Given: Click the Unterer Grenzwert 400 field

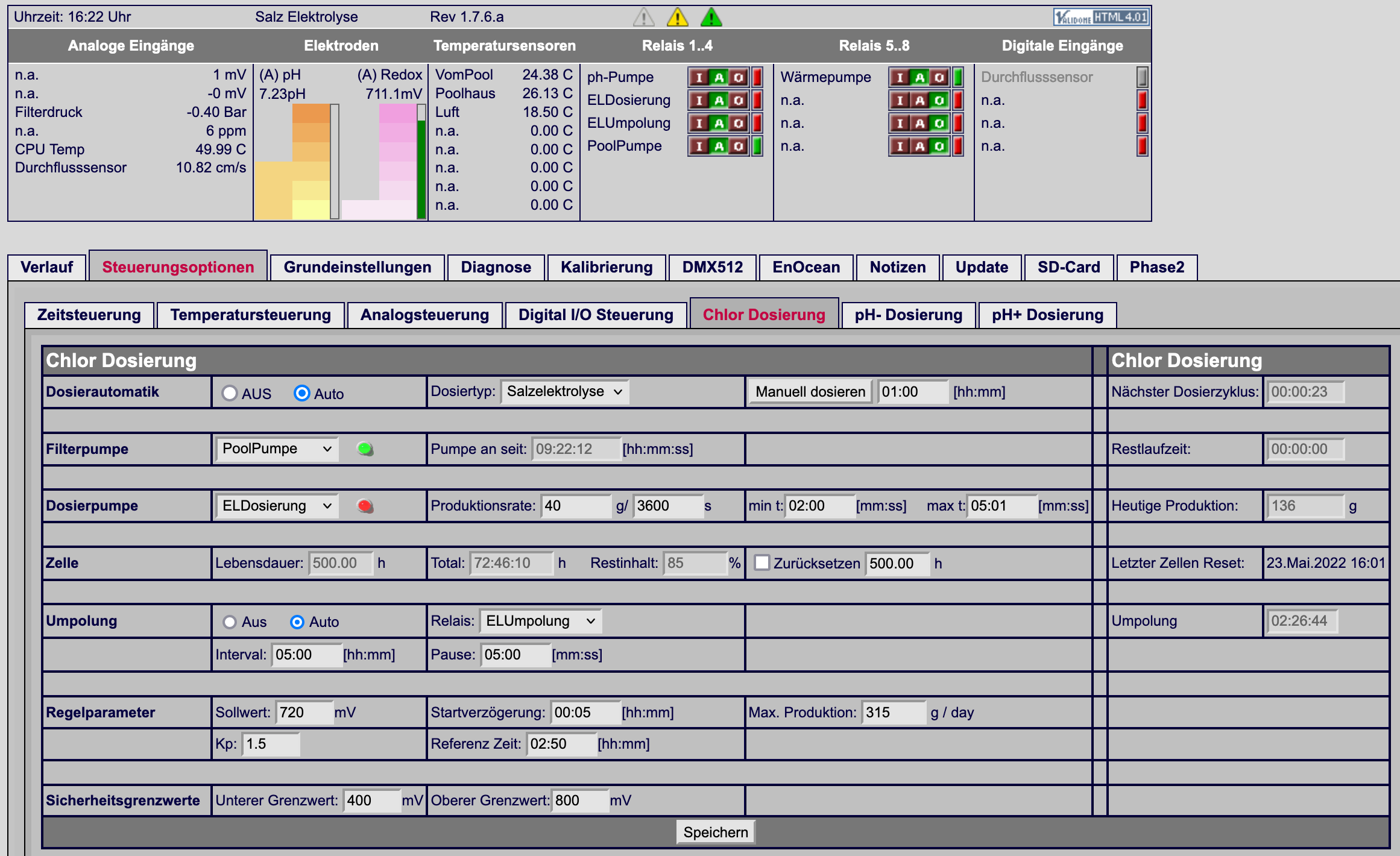Looking at the screenshot, I should [x=372, y=801].
